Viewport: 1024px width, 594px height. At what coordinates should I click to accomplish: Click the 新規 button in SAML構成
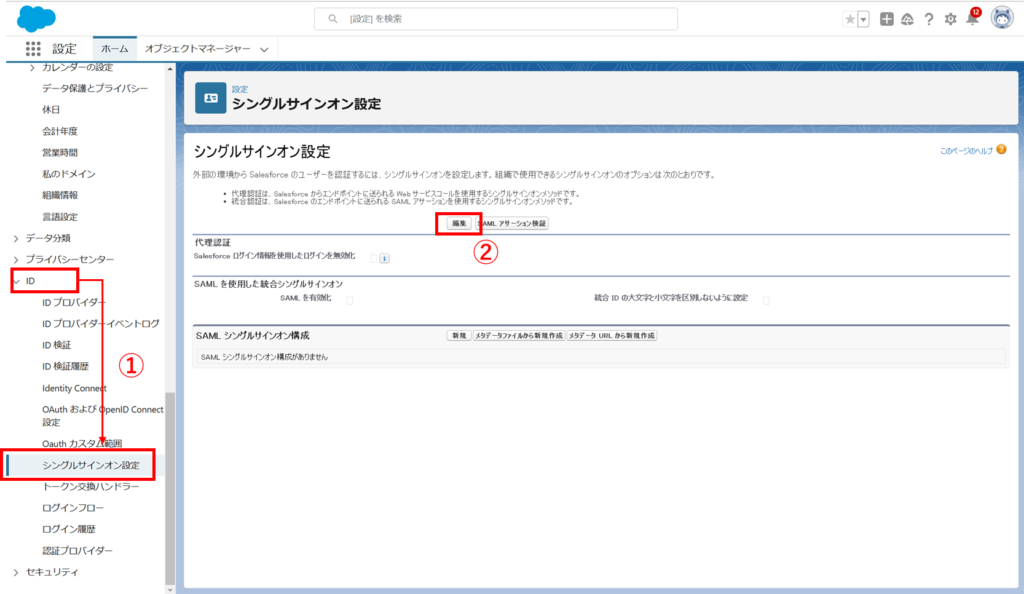click(x=459, y=336)
